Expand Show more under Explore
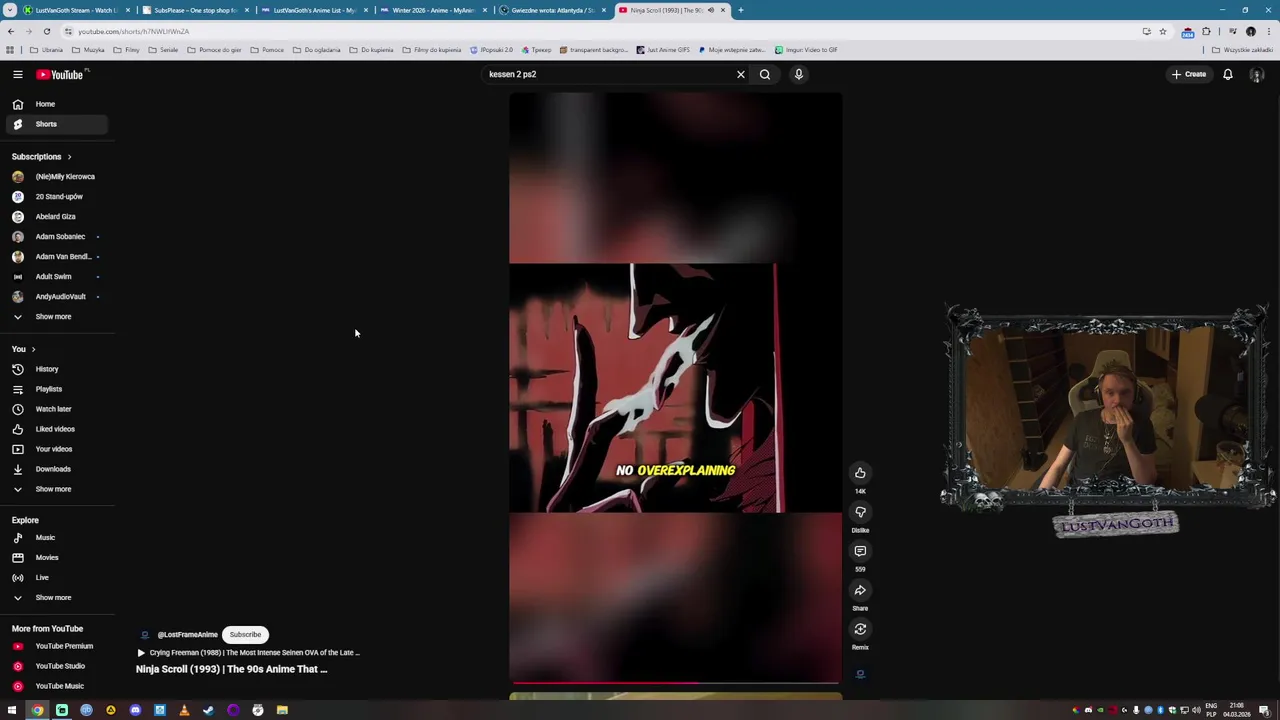The height and width of the screenshot is (720, 1280). click(55, 597)
